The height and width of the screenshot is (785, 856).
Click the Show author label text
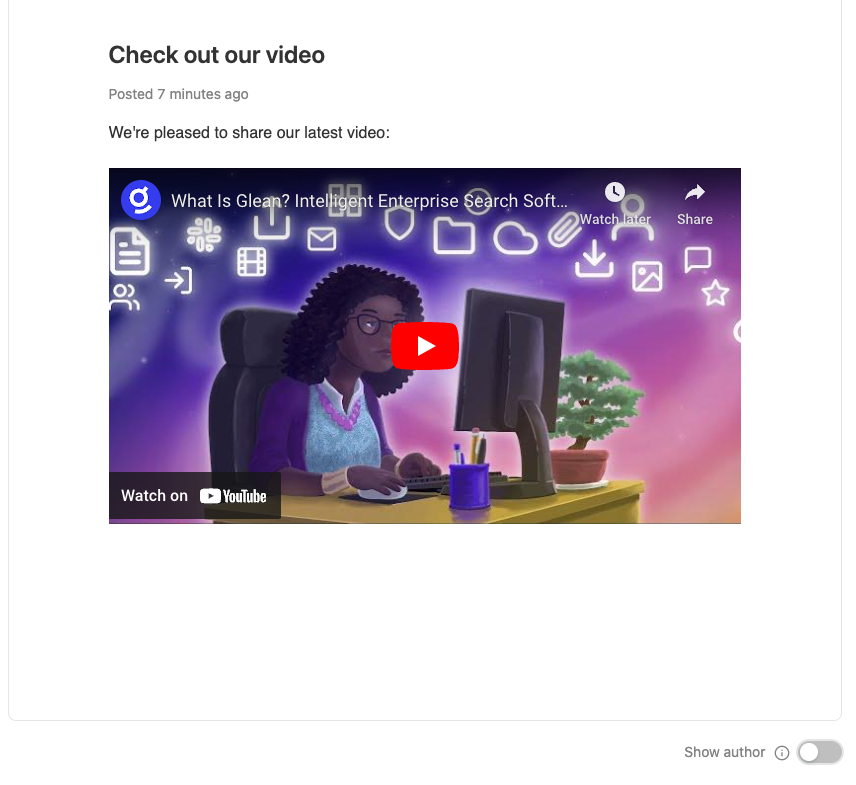point(724,752)
